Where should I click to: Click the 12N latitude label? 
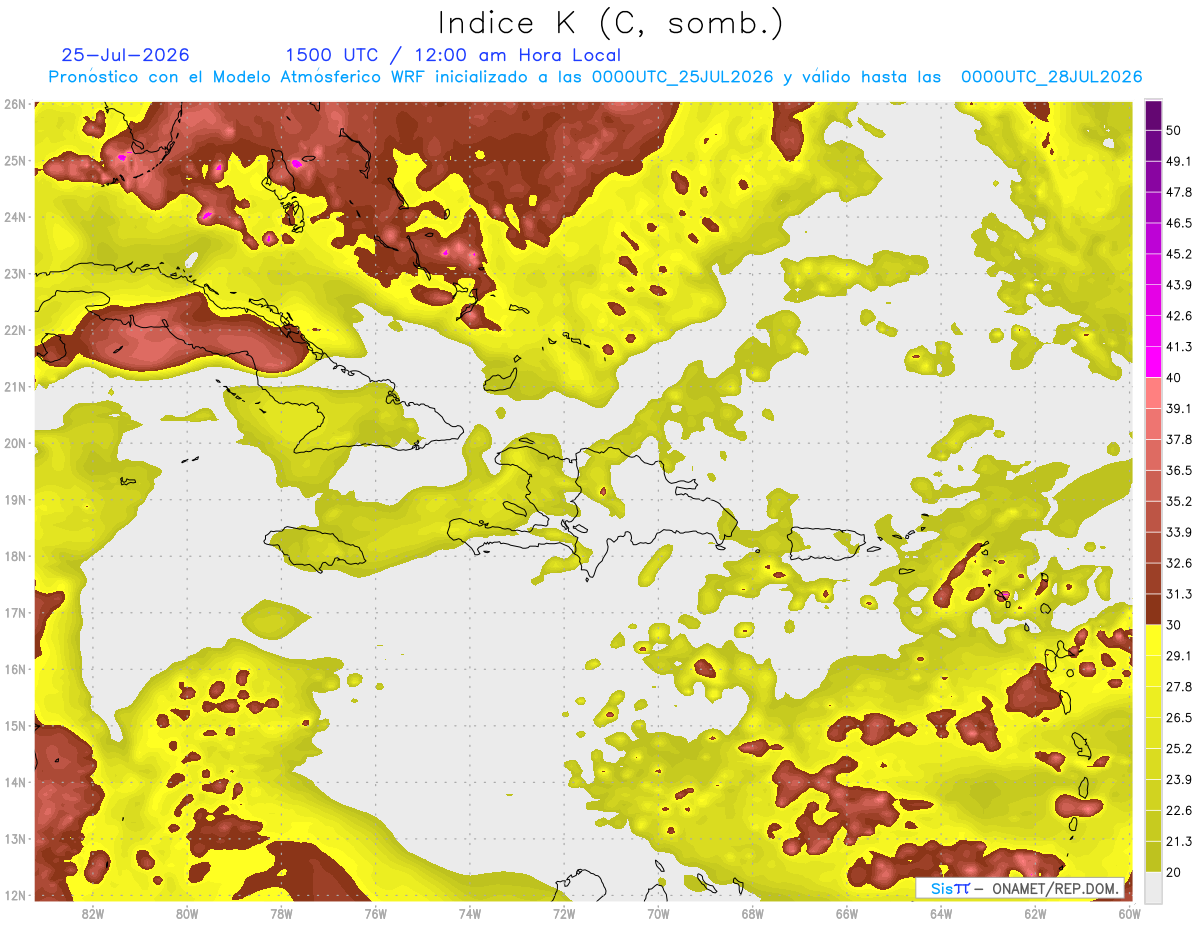click(15, 895)
